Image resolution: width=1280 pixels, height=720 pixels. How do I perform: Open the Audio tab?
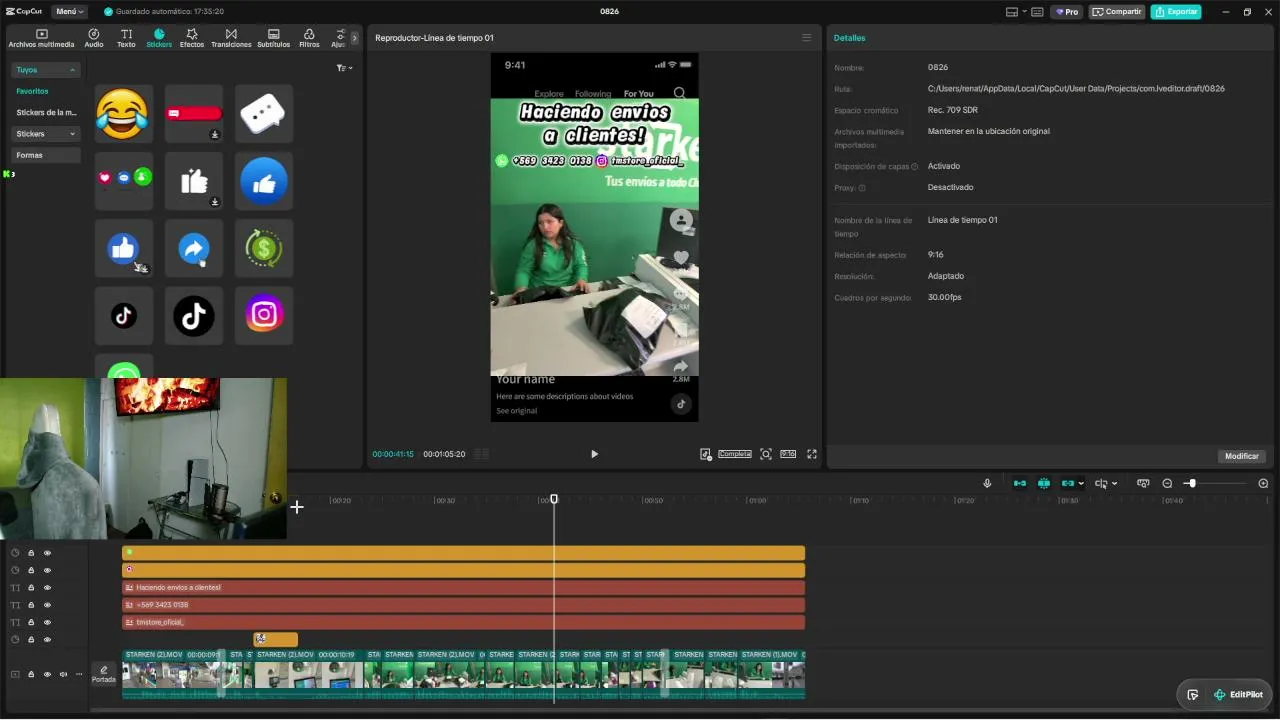tap(94, 39)
